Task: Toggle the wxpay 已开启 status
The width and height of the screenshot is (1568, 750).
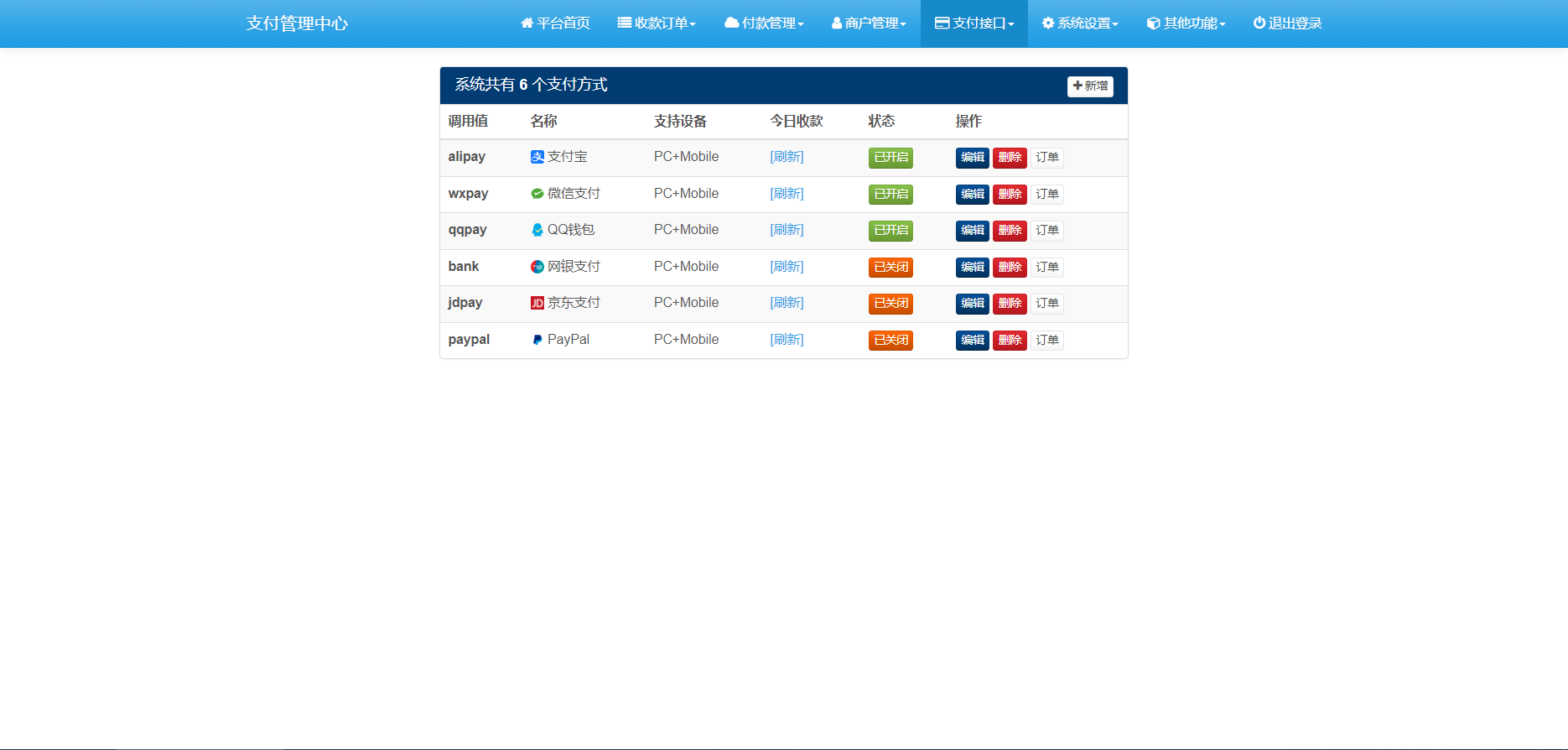Action: click(890, 195)
